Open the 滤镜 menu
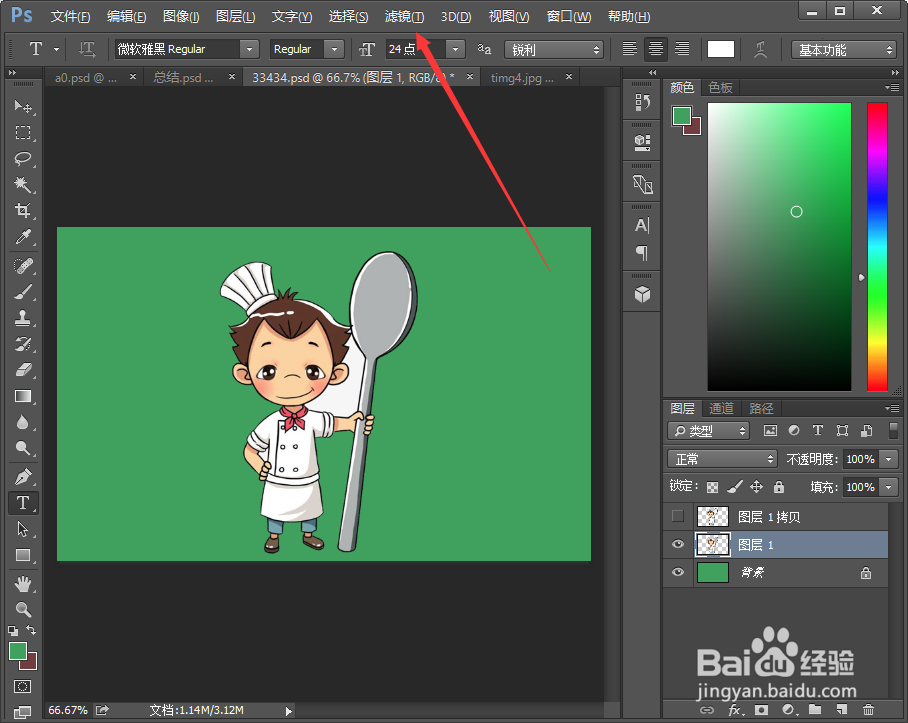This screenshot has width=908, height=723. [x=404, y=17]
